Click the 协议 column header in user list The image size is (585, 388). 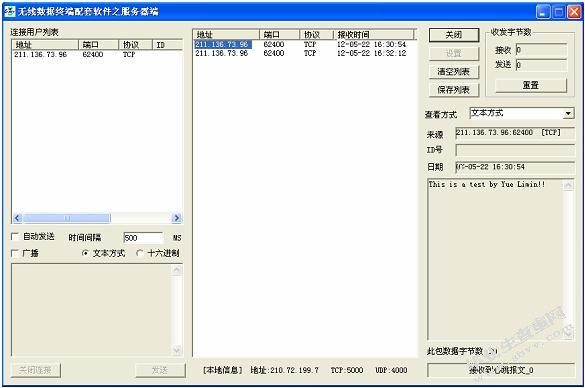click(x=135, y=45)
